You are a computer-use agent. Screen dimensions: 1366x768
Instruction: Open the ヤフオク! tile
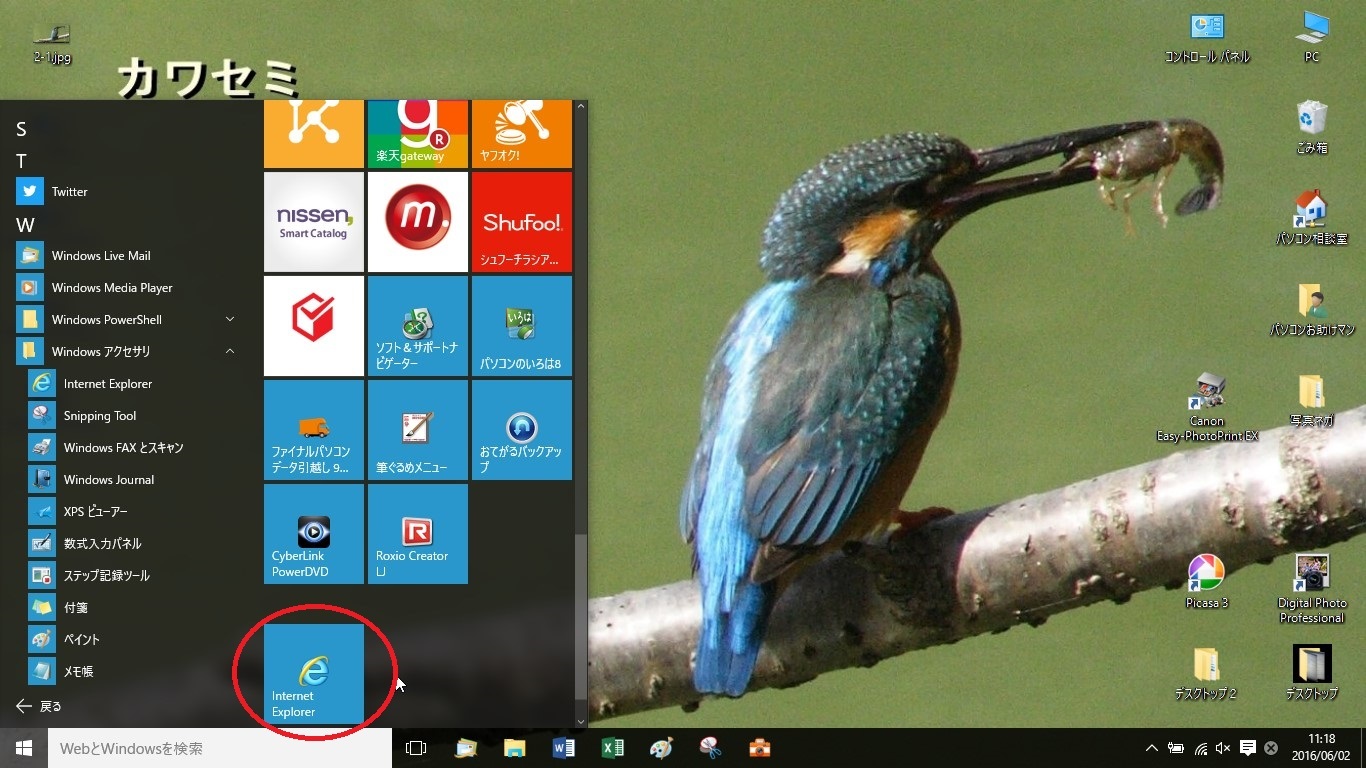522,134
